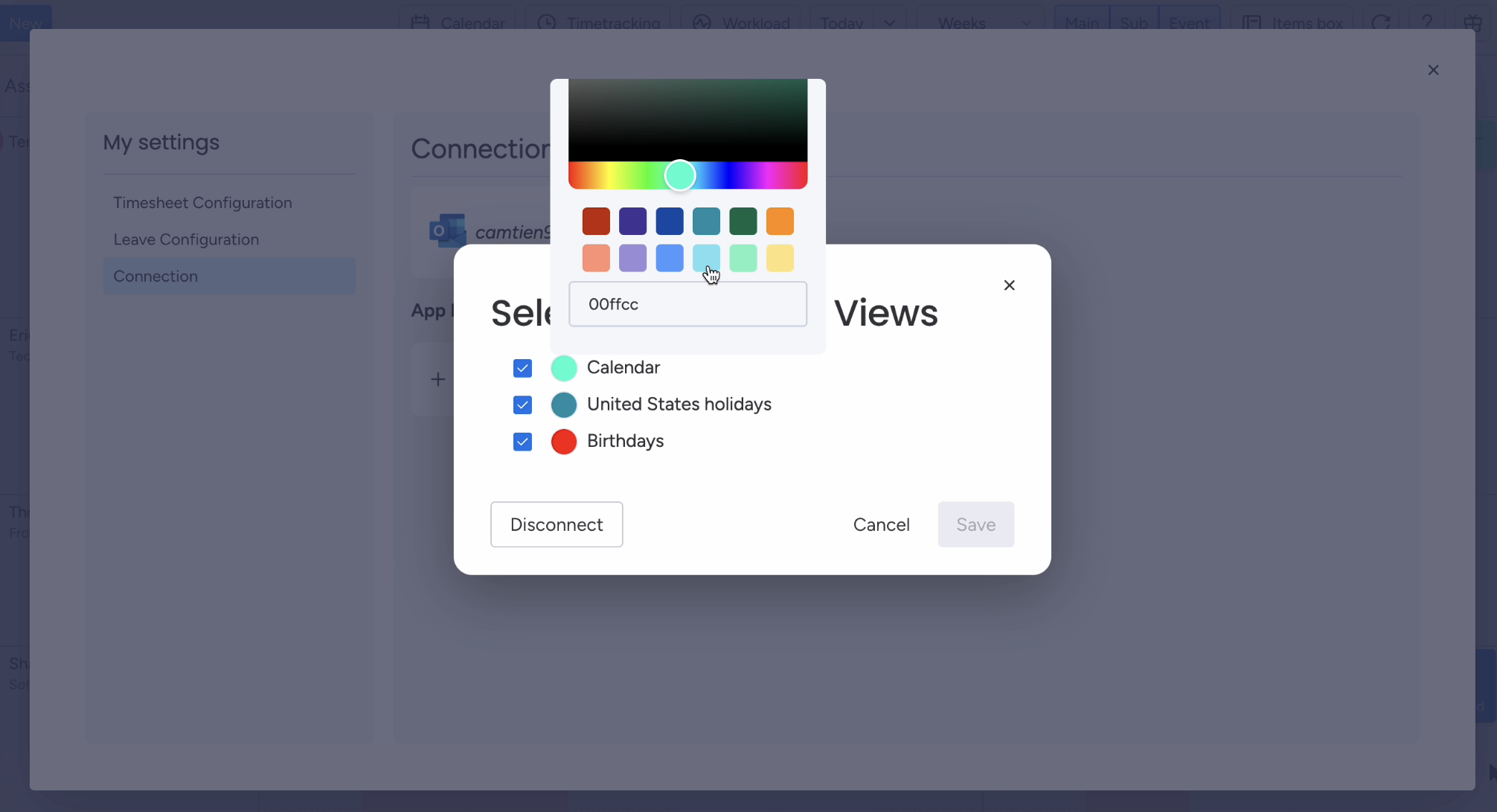1497x812 pixels.
Task: Switch to the Event tab
Action: pos(1189,22)
